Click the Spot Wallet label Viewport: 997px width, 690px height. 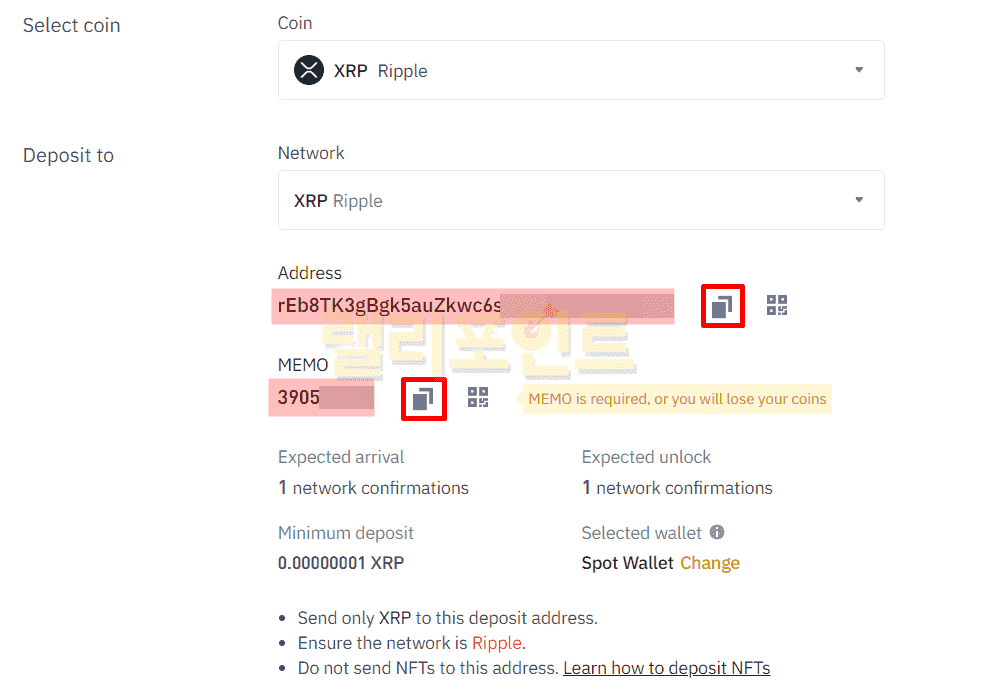(627, 563)
